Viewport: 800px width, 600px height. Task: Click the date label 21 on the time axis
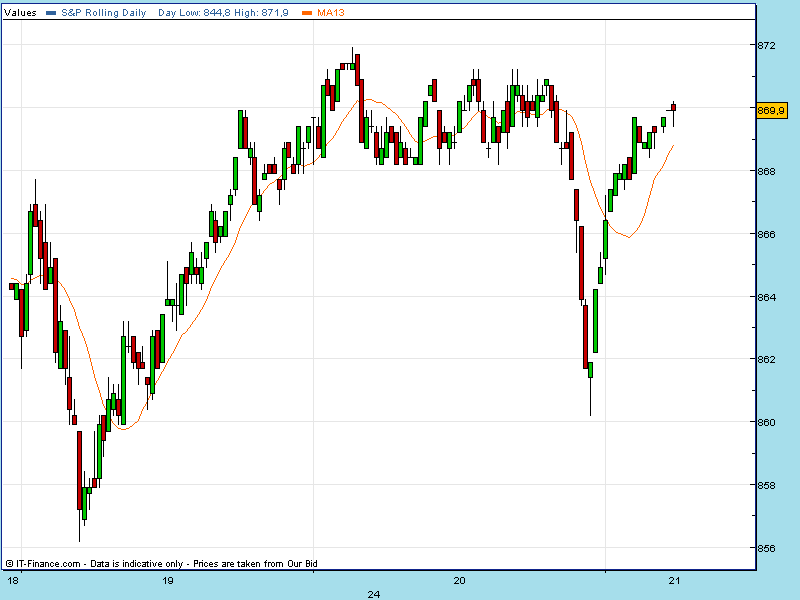[674, 581]
